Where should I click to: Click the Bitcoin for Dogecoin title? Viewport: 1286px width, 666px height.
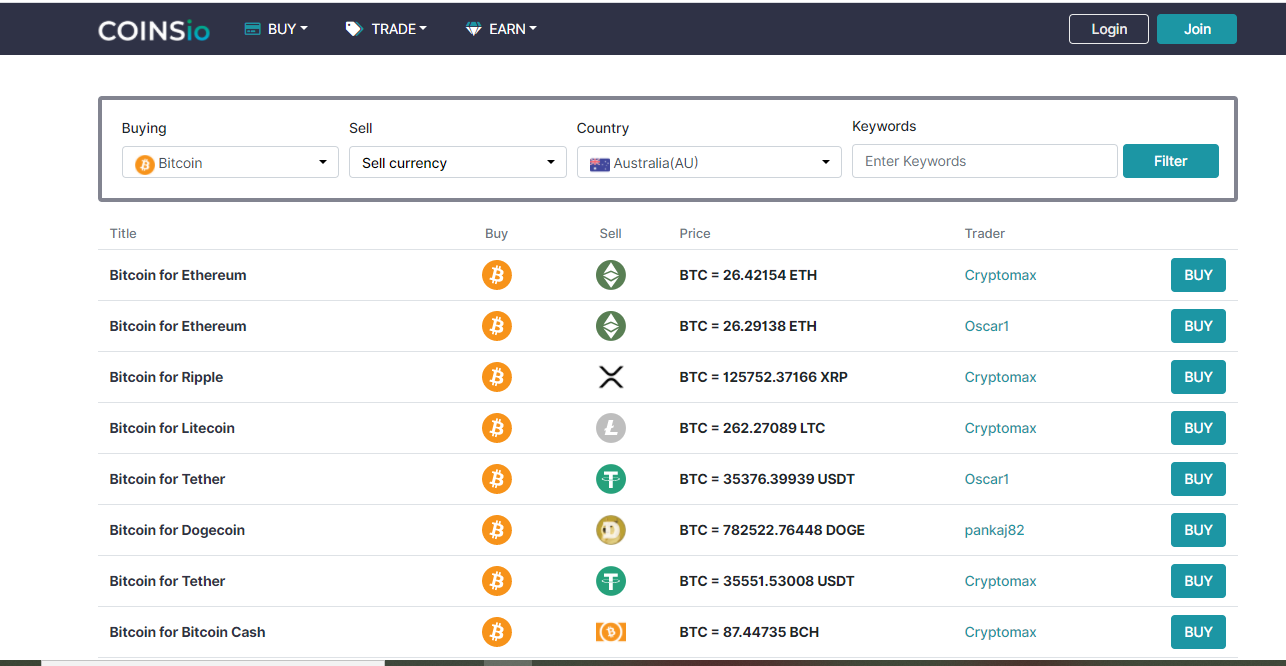click(177, 530)
